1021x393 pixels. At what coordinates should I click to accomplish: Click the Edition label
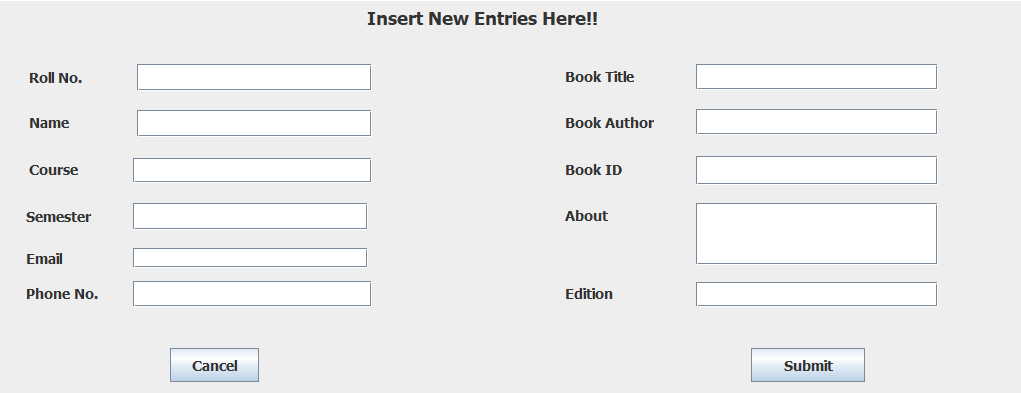[589, 294]
